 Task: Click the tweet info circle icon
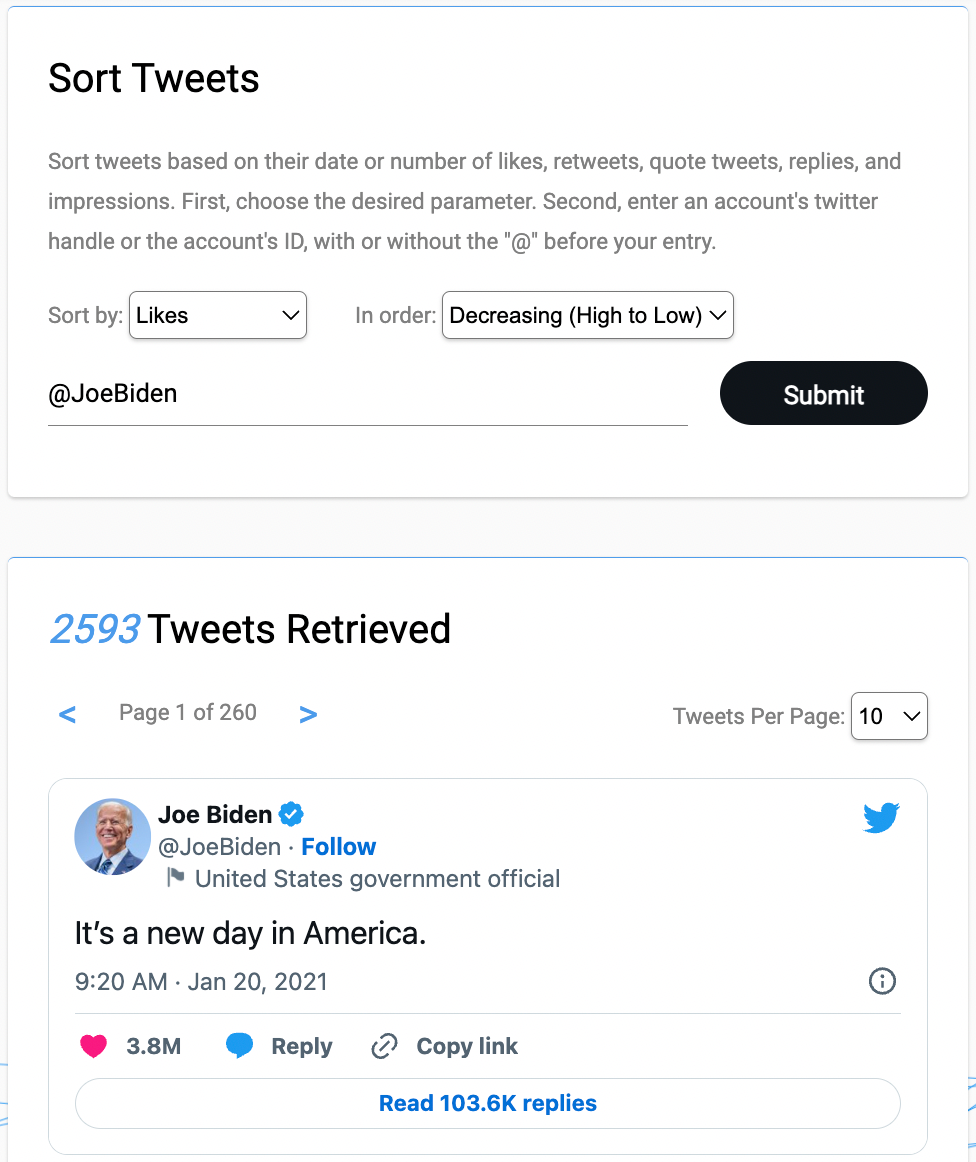tap(882, 981)
